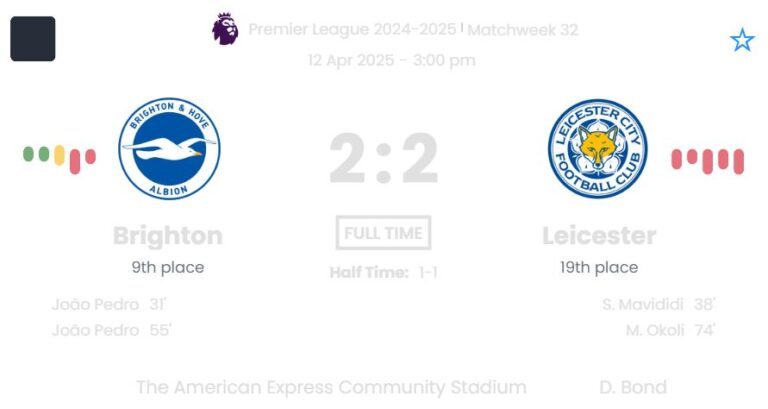The image size is (768, 409).
Task: Open Premier League 2024-2025 competition link
Action: [352, 30]
